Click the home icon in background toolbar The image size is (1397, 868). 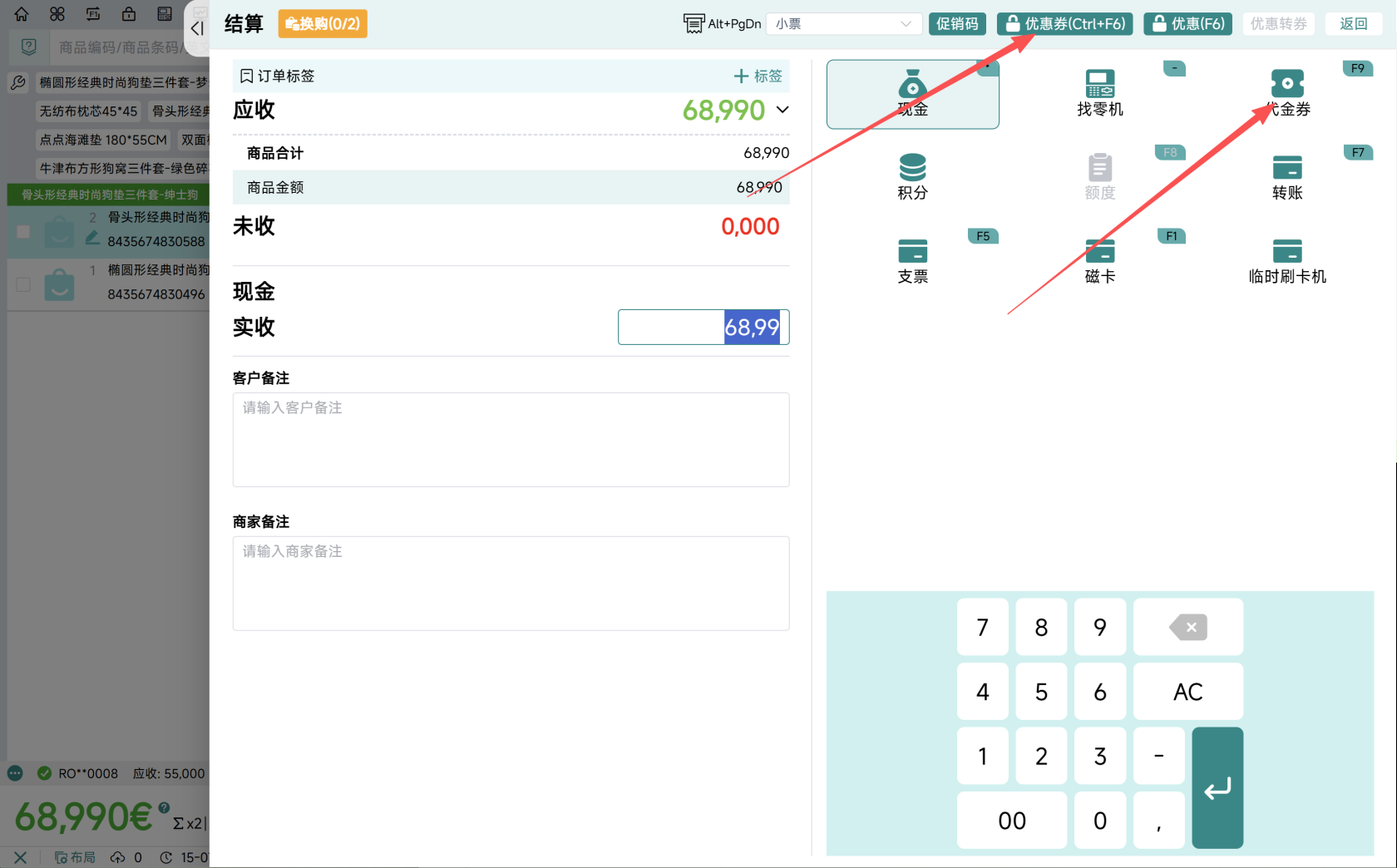[x=22, y=14]
